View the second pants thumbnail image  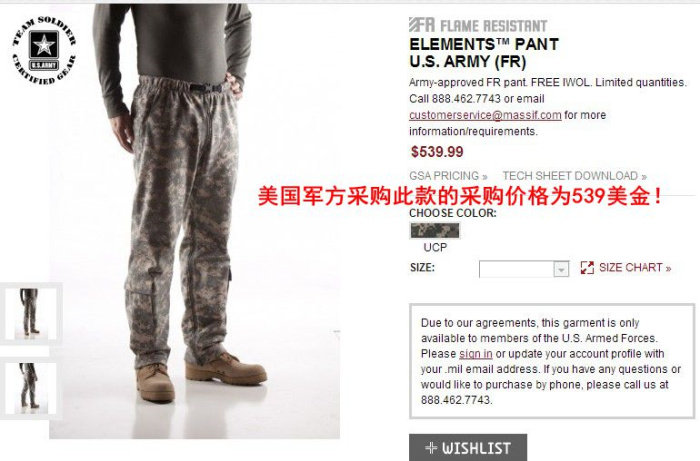tap(30, 387)
